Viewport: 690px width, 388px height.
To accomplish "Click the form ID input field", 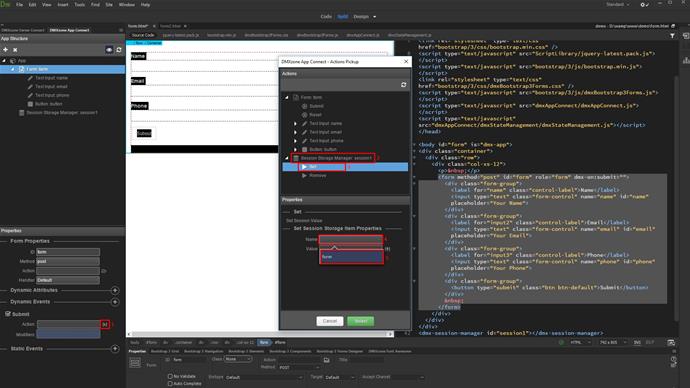I will [x=68, y=252].
